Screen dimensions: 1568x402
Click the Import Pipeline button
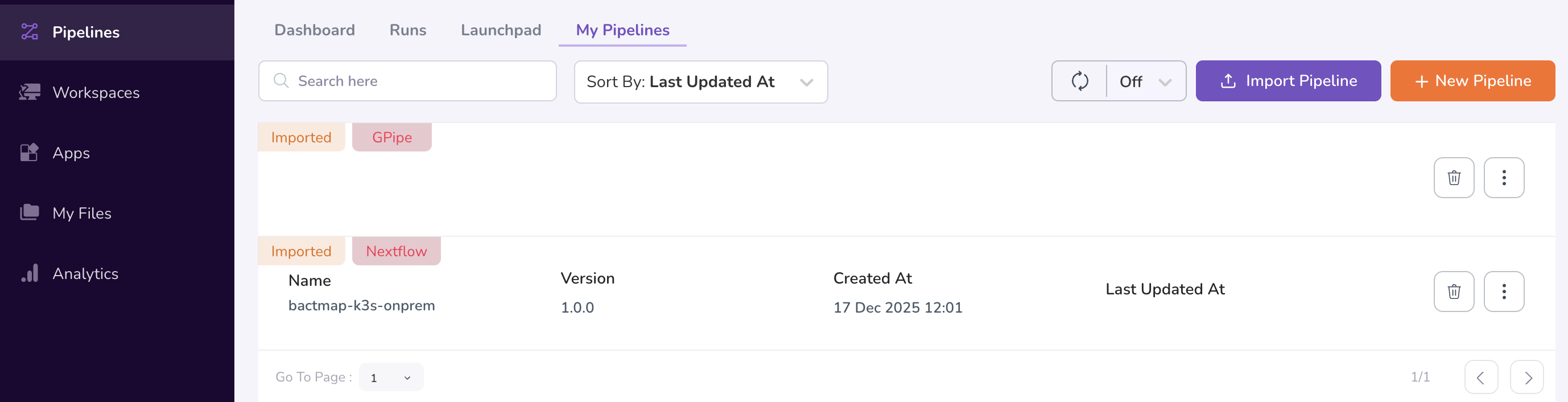click(1288, 80)
